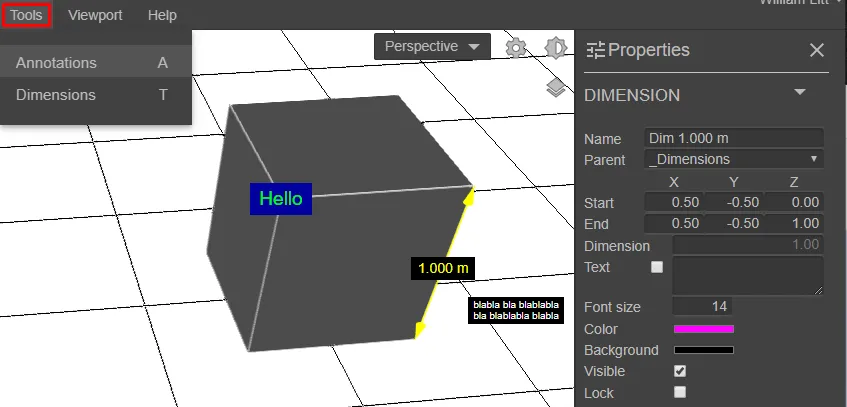
Task: Click the End X value field
Action: click(x=674, y=223)
